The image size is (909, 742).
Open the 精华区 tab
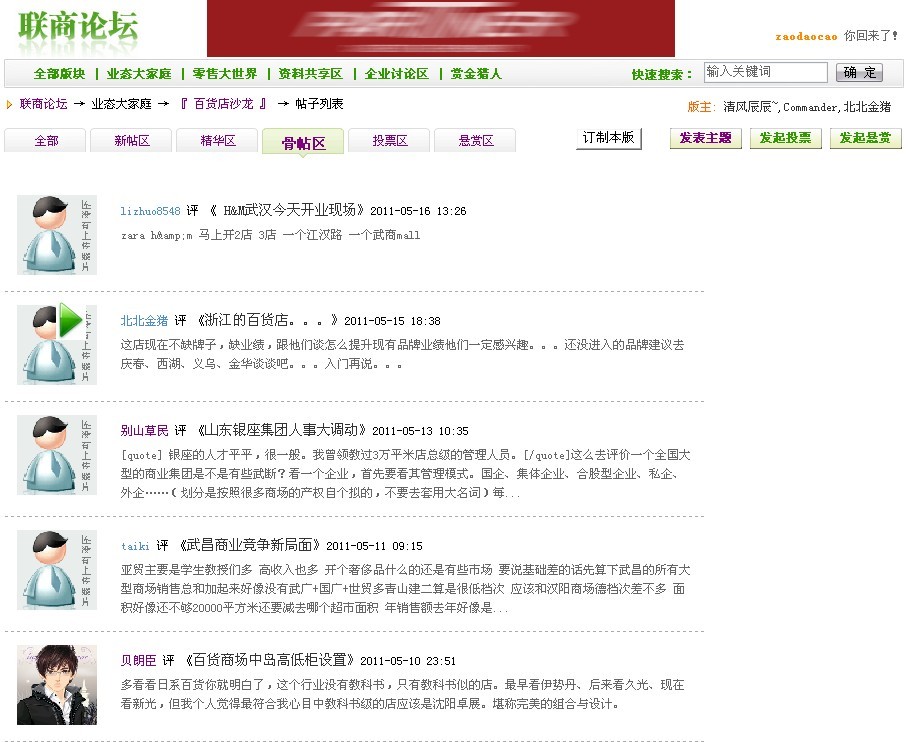point(217,141)
